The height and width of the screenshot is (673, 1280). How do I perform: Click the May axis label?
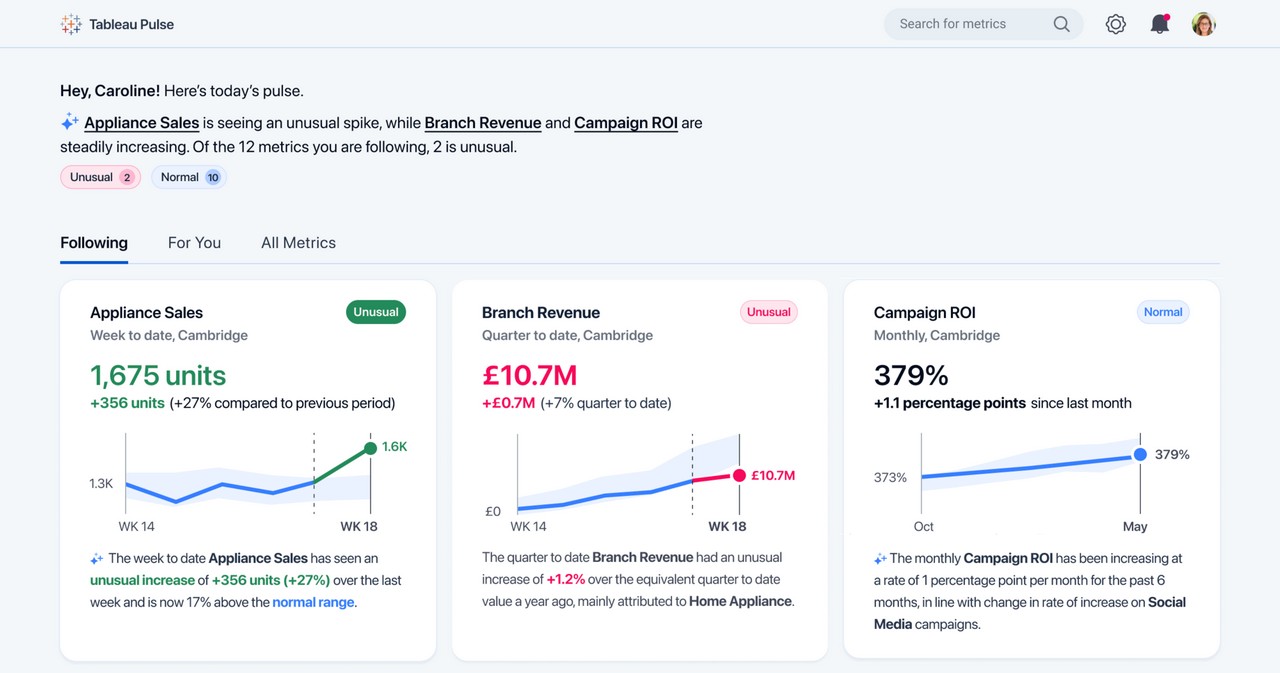pyautogui.click(x=1135, y=527)
